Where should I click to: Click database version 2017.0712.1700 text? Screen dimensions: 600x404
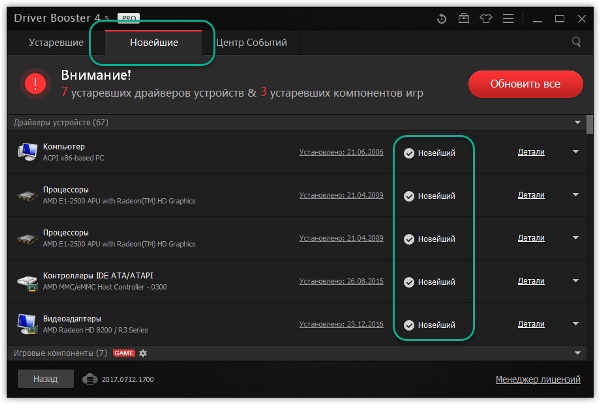pos(127,380)
